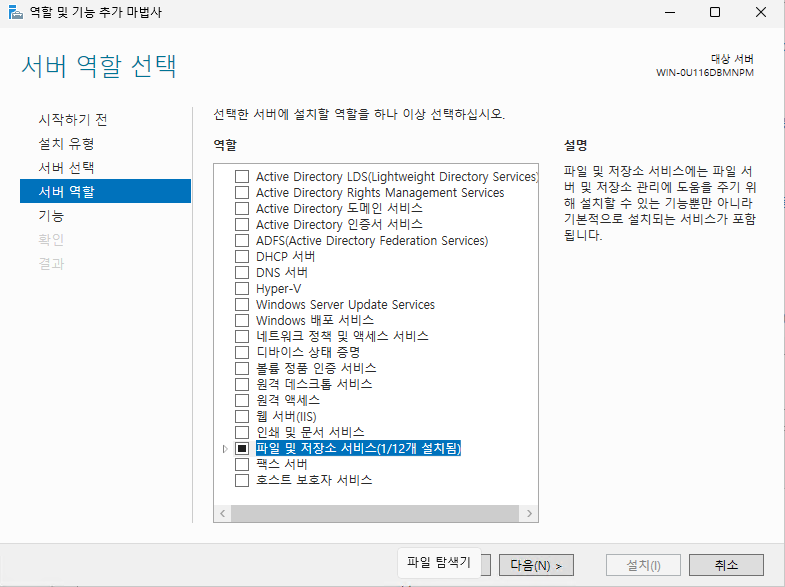Screen dimensions: 785x587
Task: Select Windows Server Update Services label
Action: [345, 305]
